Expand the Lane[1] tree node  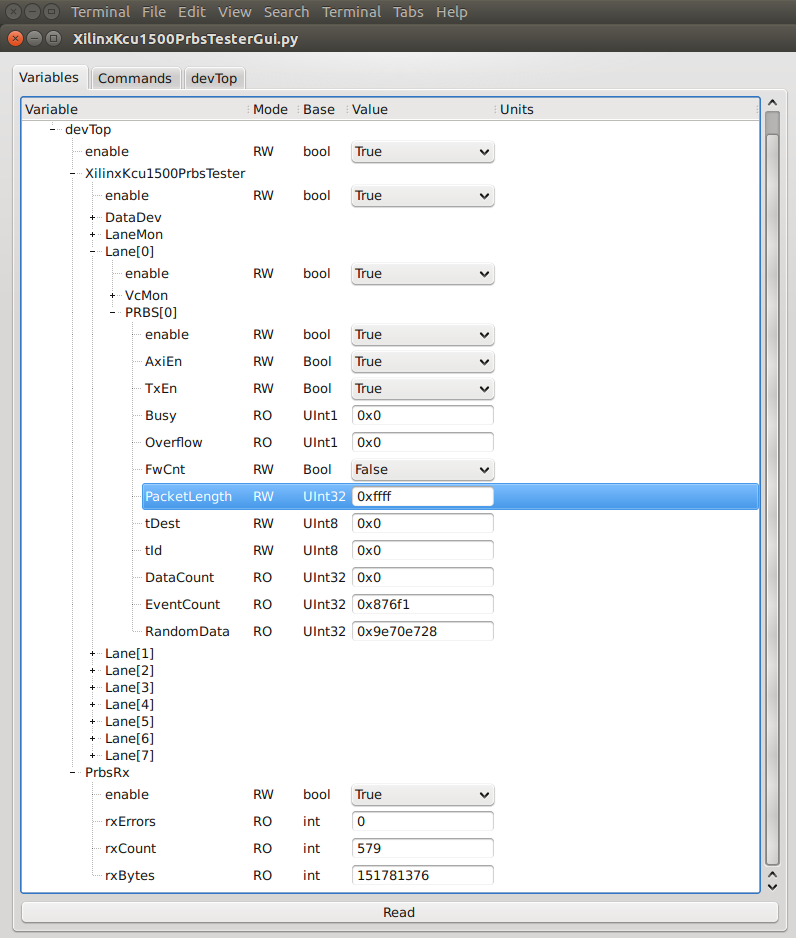coord(93,654)
